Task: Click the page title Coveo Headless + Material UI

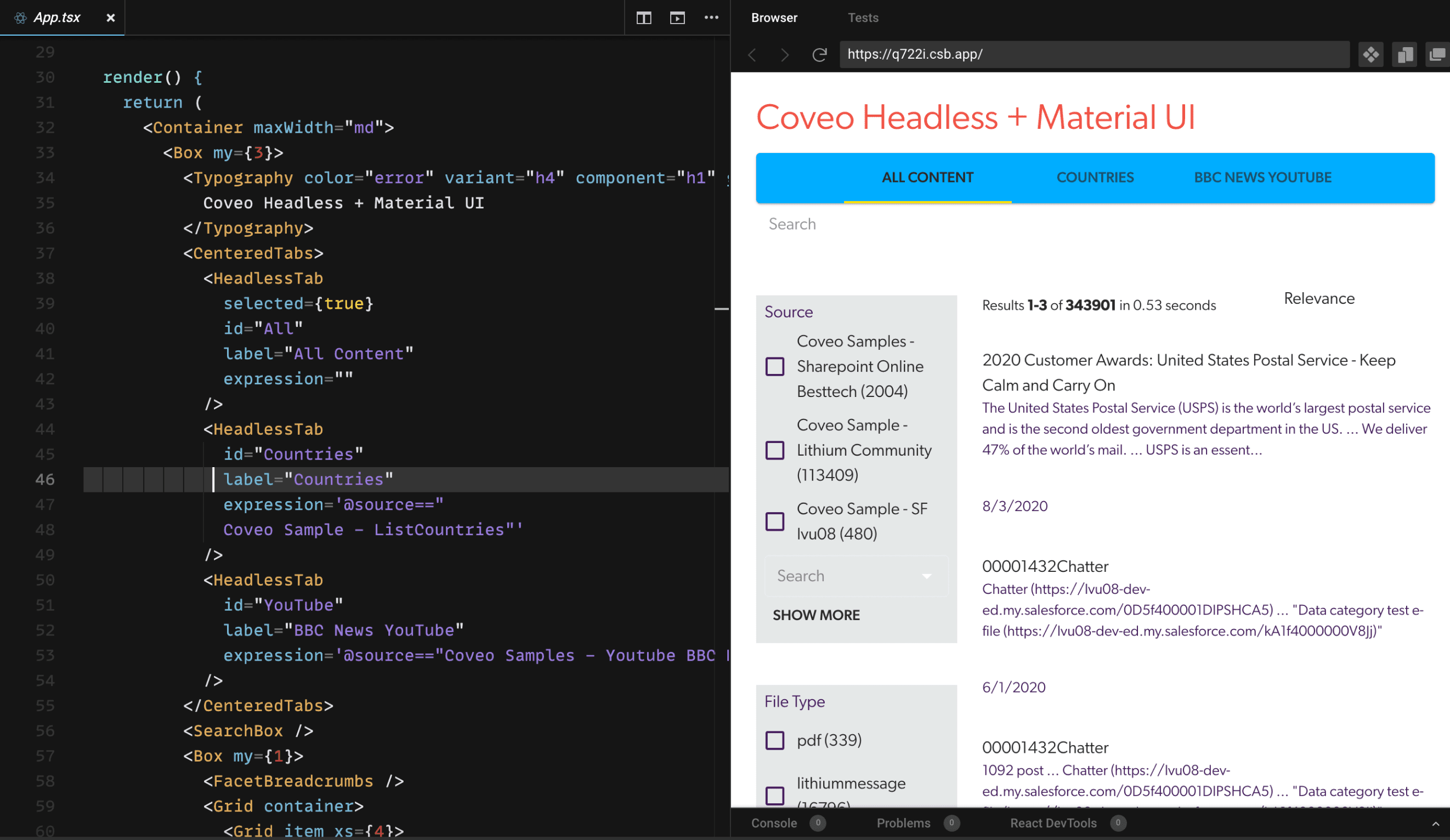Action: [975, 117]
